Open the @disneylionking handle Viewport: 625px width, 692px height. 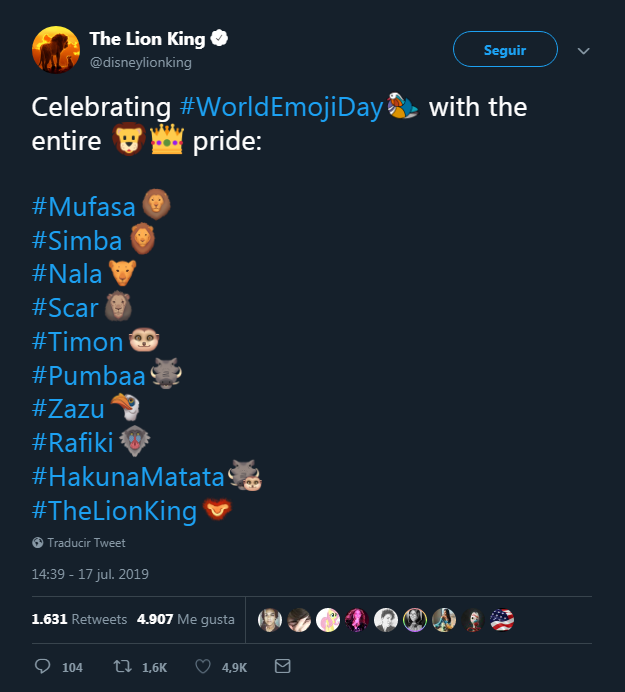pos(140,62)
